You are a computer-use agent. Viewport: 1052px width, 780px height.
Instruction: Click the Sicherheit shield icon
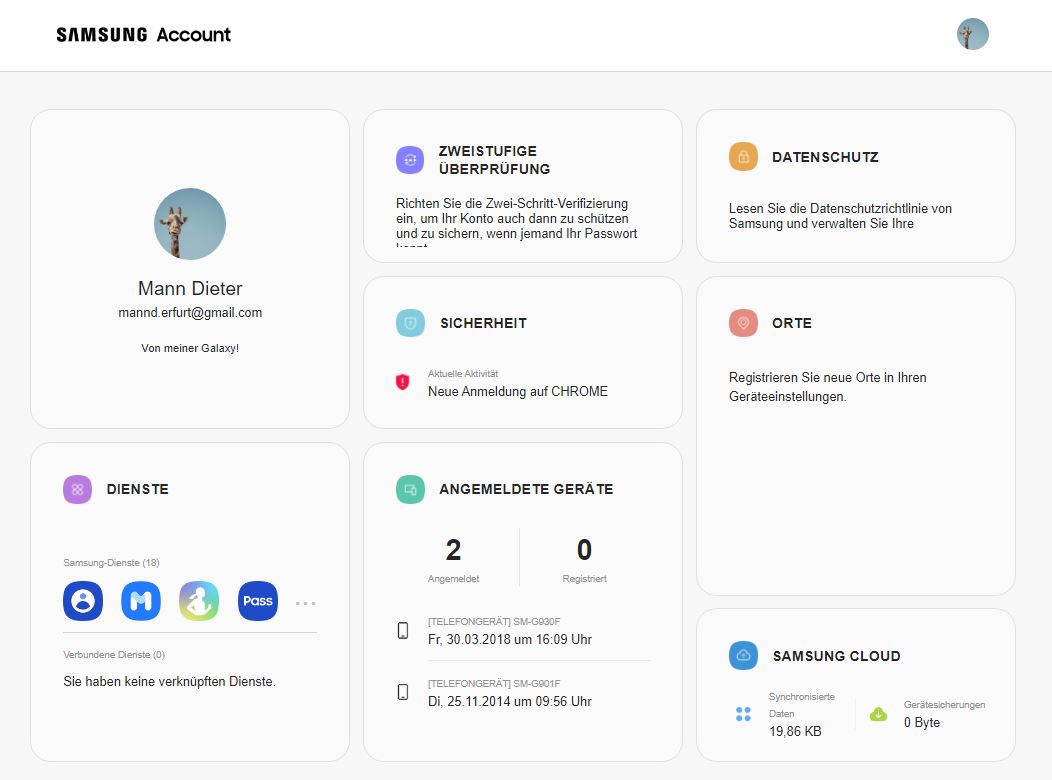411,323
